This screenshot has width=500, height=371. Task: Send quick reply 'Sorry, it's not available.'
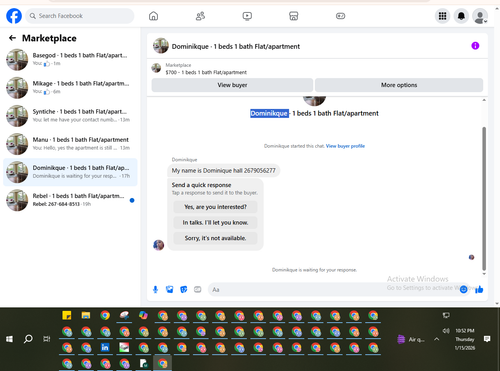(215, 238)
